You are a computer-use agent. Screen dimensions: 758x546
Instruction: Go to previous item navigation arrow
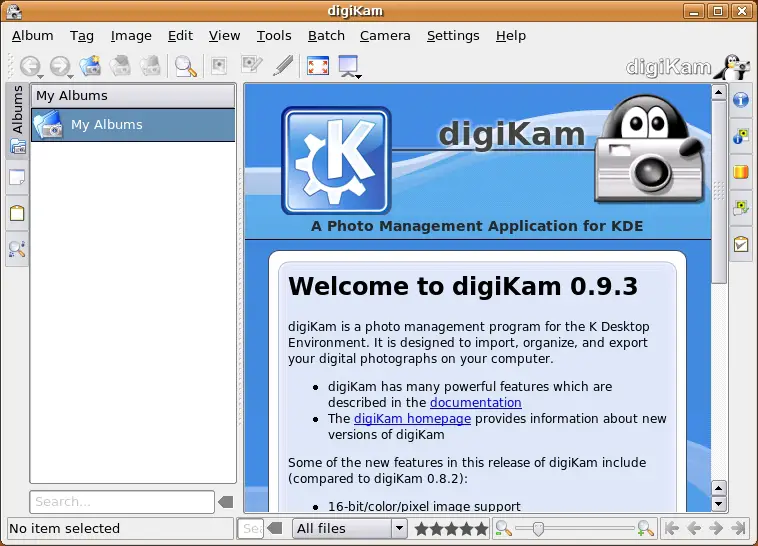pyautogui.click(x=694, y=528)
